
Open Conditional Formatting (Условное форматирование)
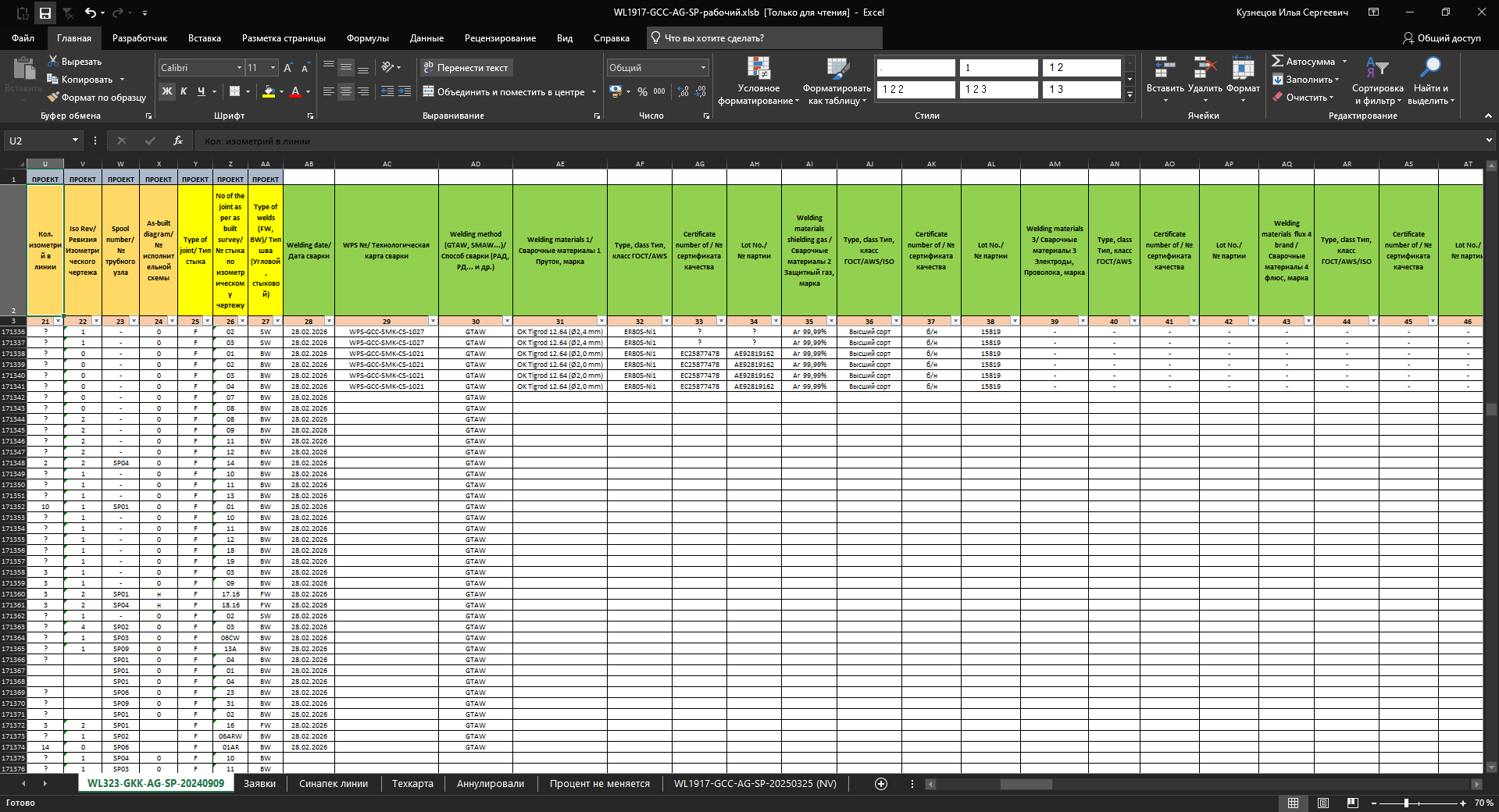(758, 80)
